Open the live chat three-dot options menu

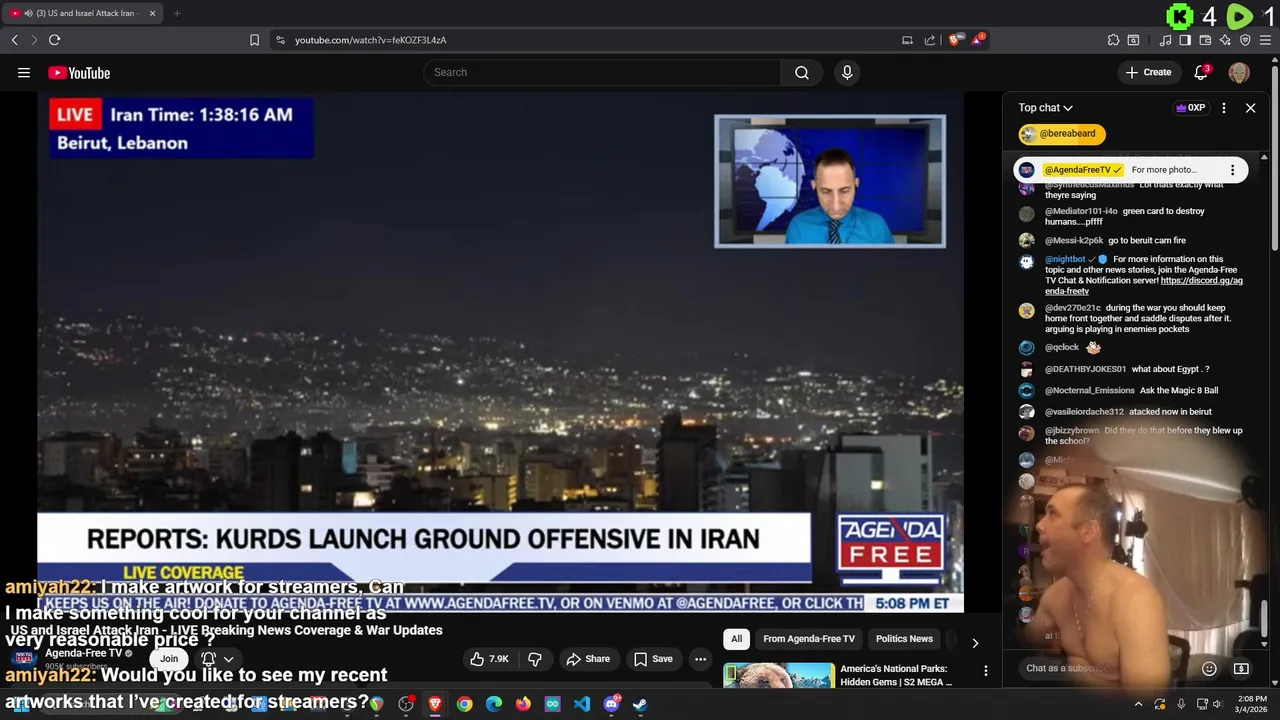click(1223, 108)
